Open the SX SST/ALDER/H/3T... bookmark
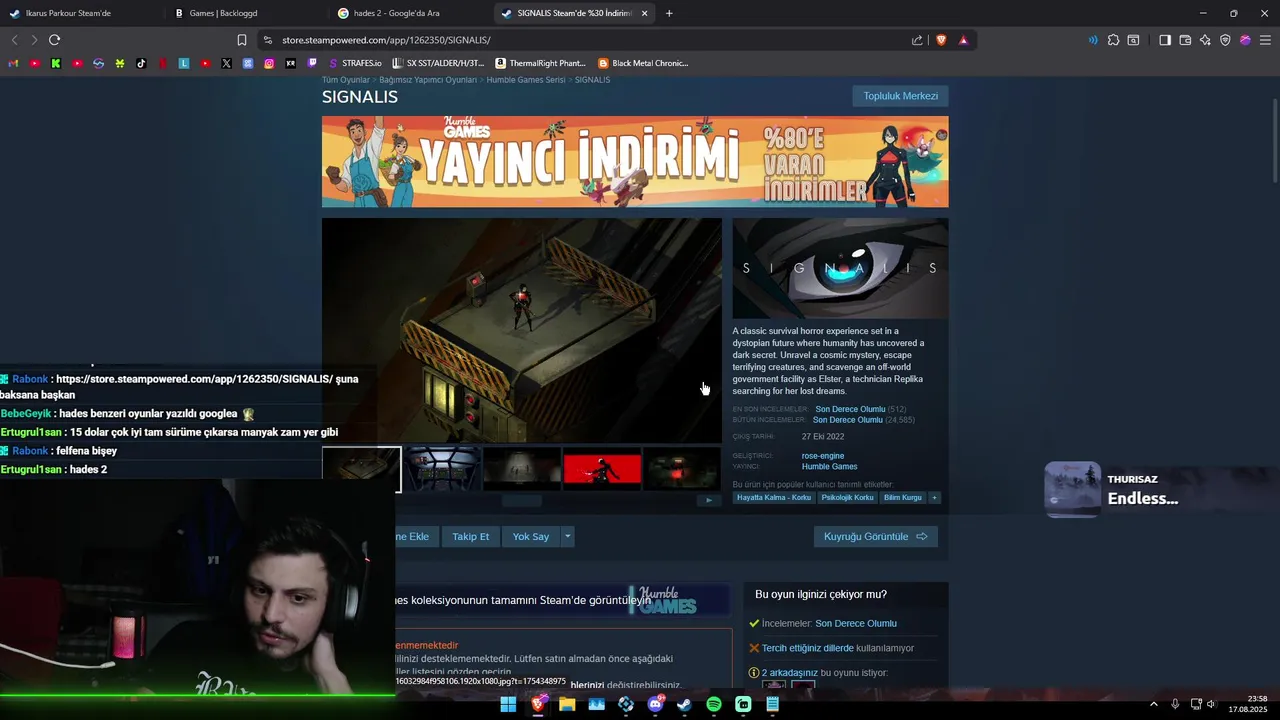 coord(438,63)
